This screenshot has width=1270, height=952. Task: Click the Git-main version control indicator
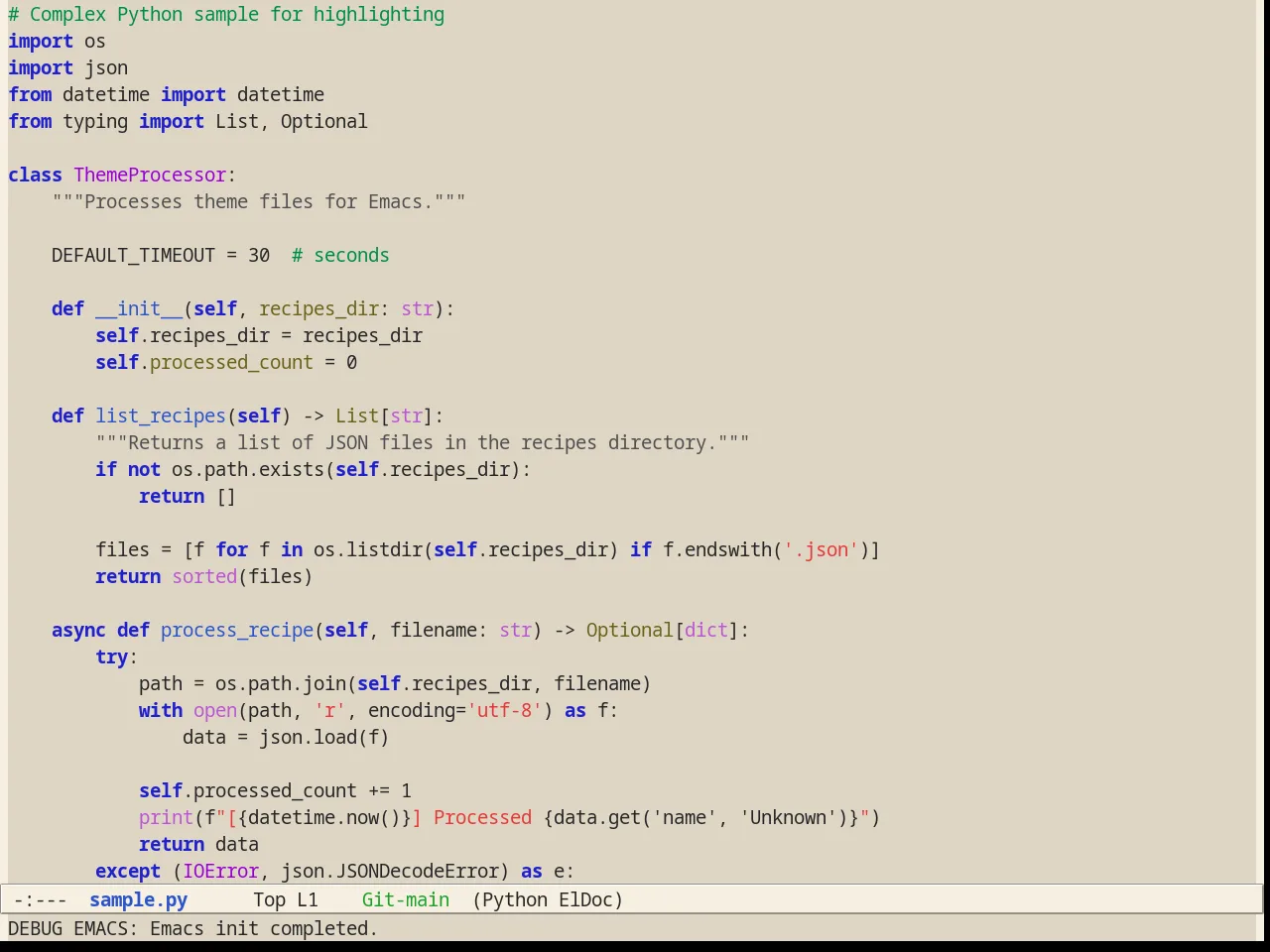[405, 899]
